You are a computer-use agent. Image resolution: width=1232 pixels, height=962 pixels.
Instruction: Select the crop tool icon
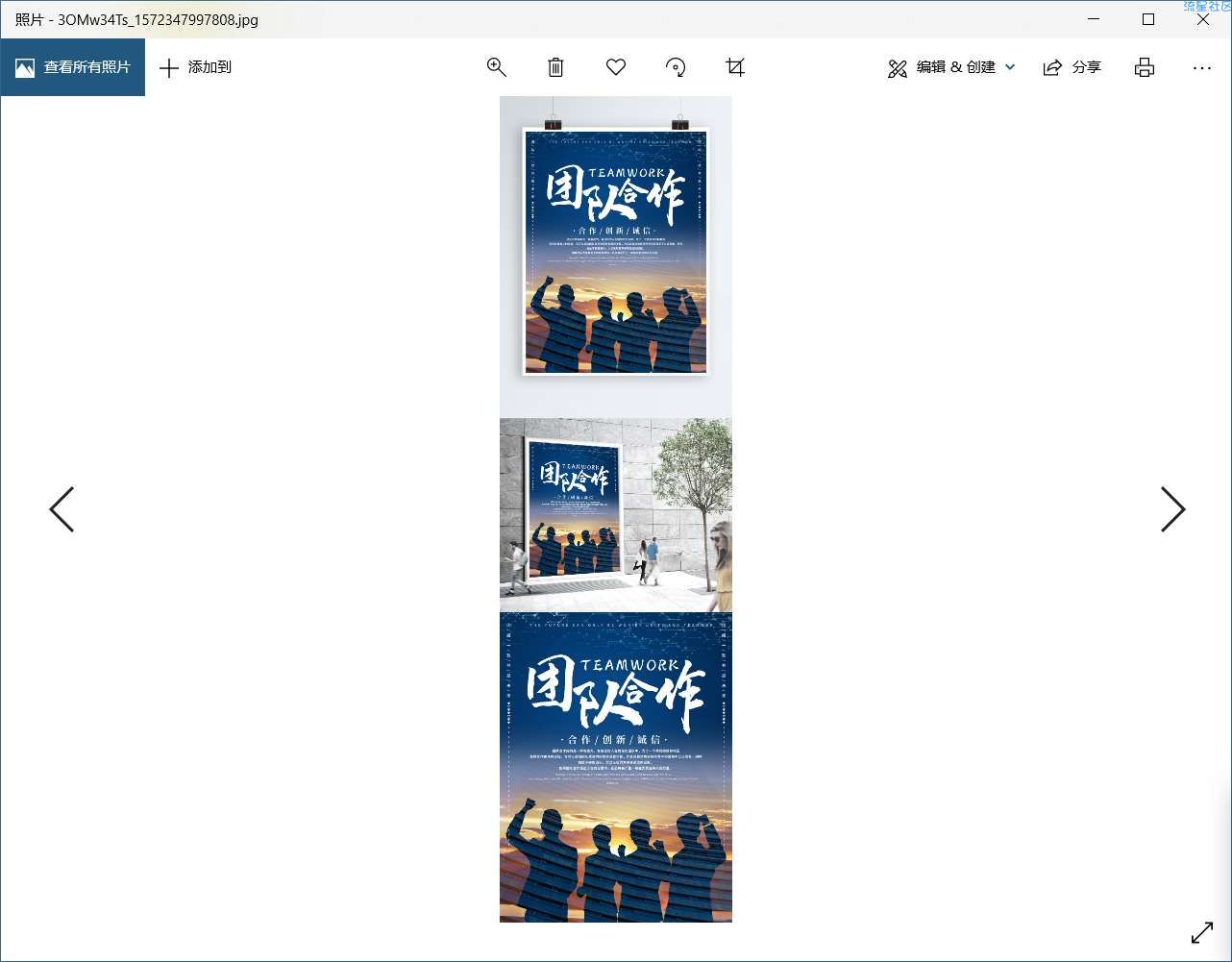click(x=735, y=67)
